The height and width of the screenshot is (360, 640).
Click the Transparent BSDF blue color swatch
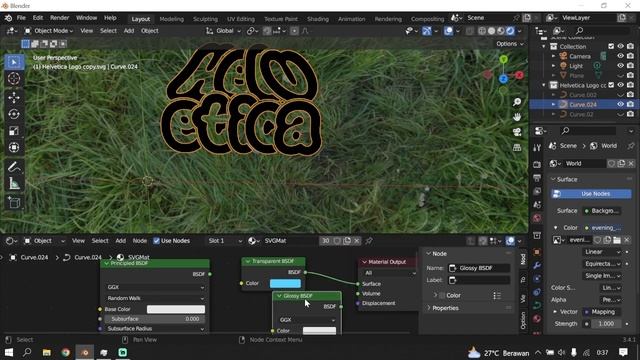285,283
